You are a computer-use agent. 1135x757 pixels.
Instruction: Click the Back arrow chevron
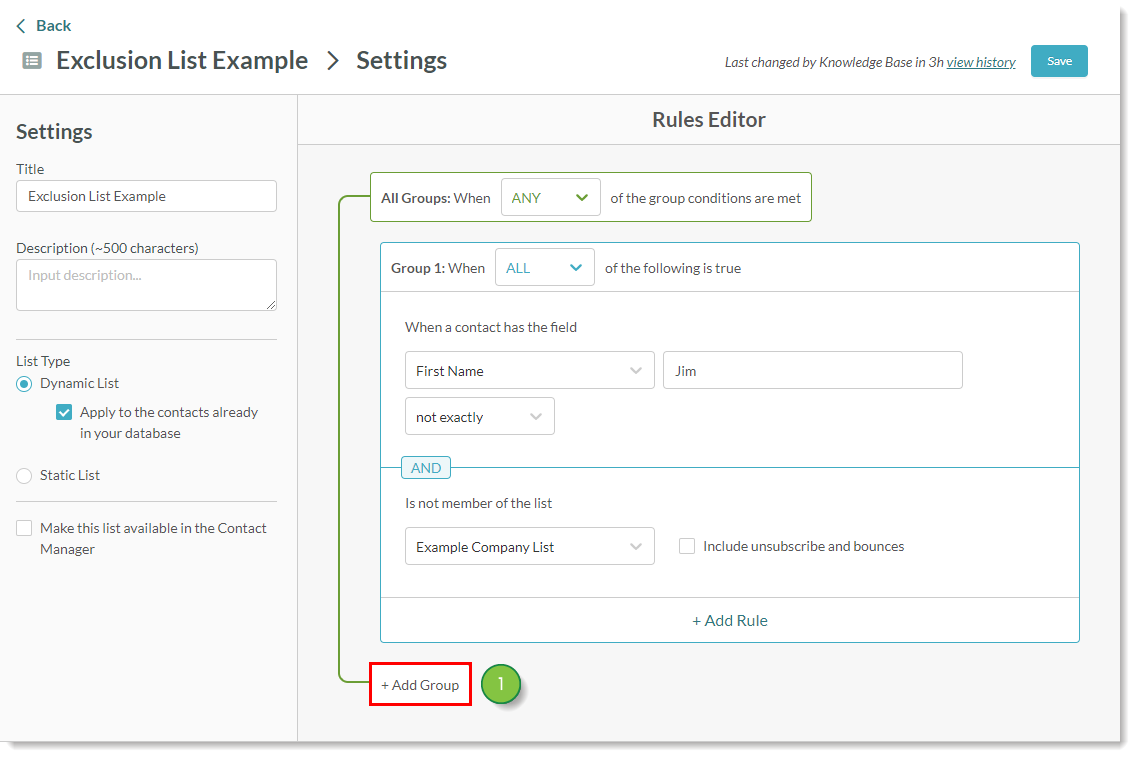coord(21,26)
